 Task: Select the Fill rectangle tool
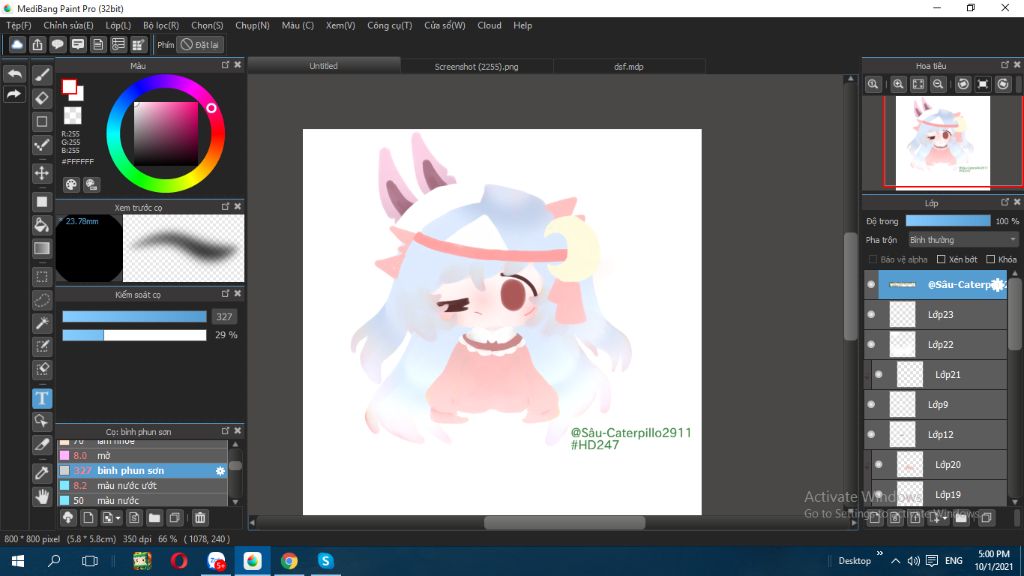click(42, 202)
